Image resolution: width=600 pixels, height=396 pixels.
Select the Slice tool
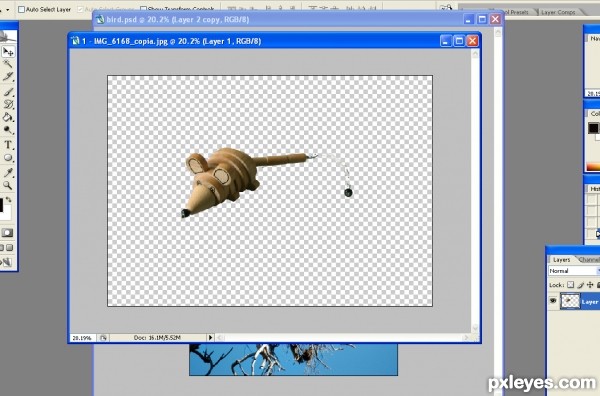click(x=8, y=77)
